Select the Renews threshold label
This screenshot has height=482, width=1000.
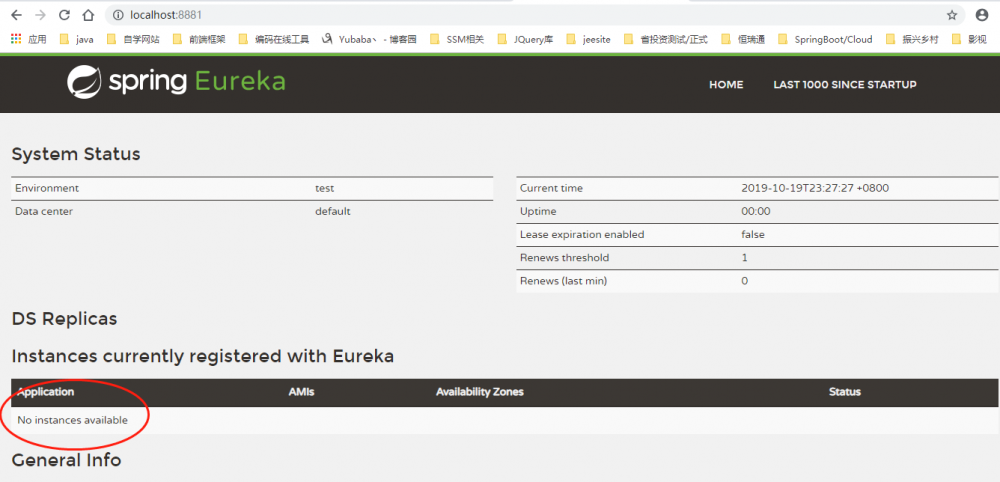click(x=564, y=258)
